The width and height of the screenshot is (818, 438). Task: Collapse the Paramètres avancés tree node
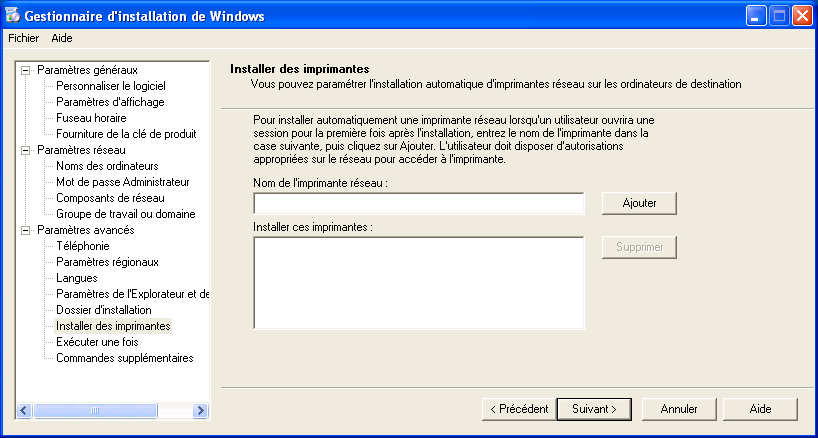click(25, 230)
